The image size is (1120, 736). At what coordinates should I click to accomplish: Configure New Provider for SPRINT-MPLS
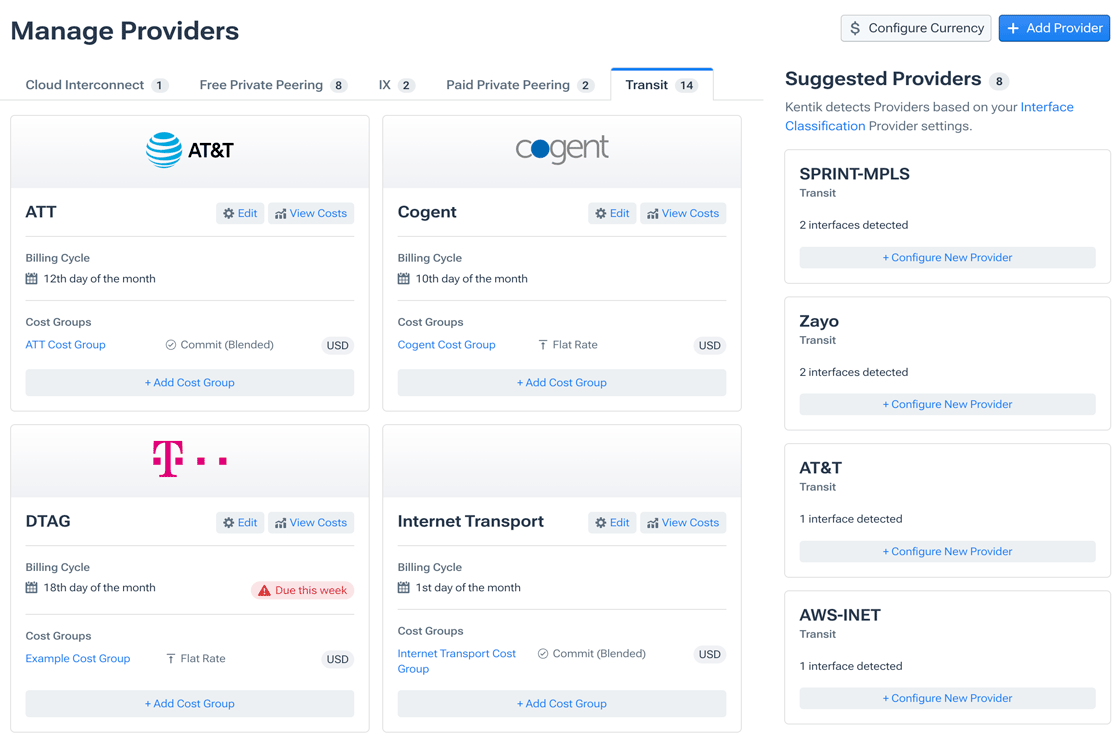pos(947,257)
